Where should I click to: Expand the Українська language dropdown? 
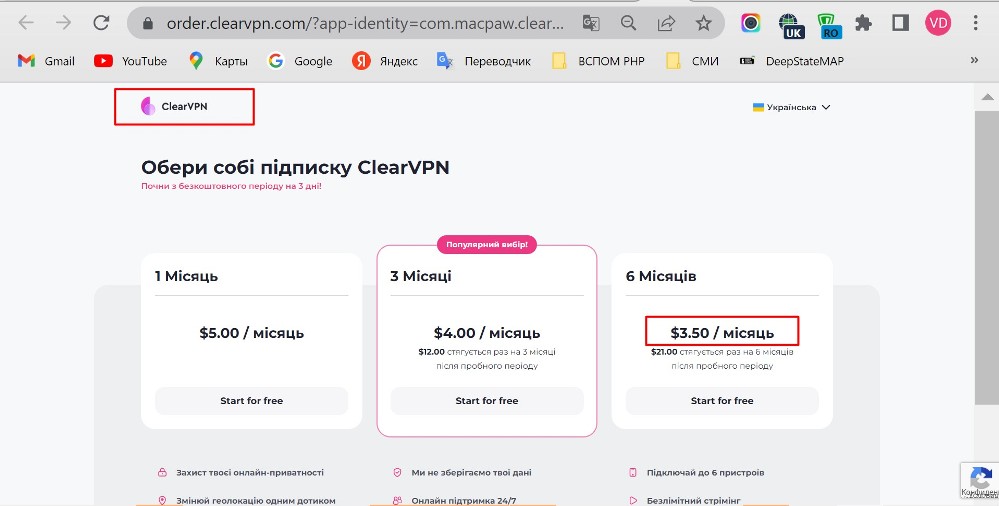click(x=791, y=107)
